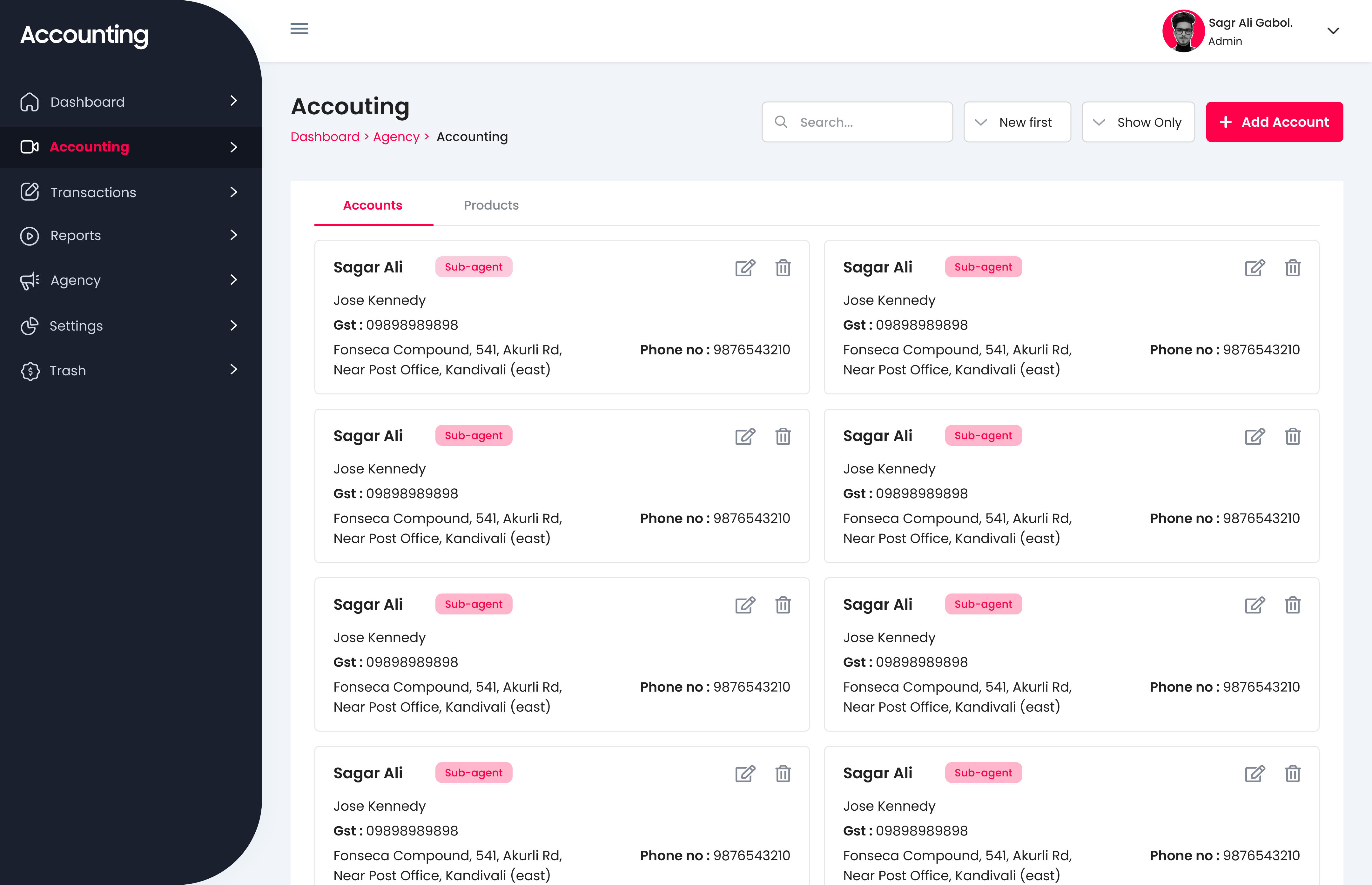
Task: Click the hamburger menu icon at top
Action: [x=299, y=29]
